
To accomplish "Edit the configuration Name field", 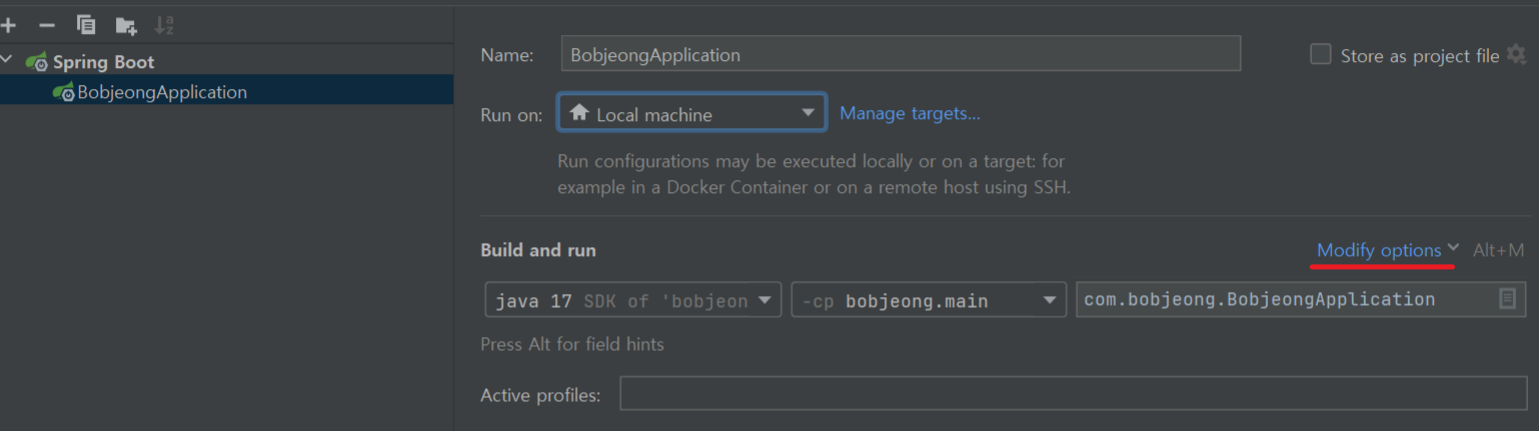I will tap(900, 54).
